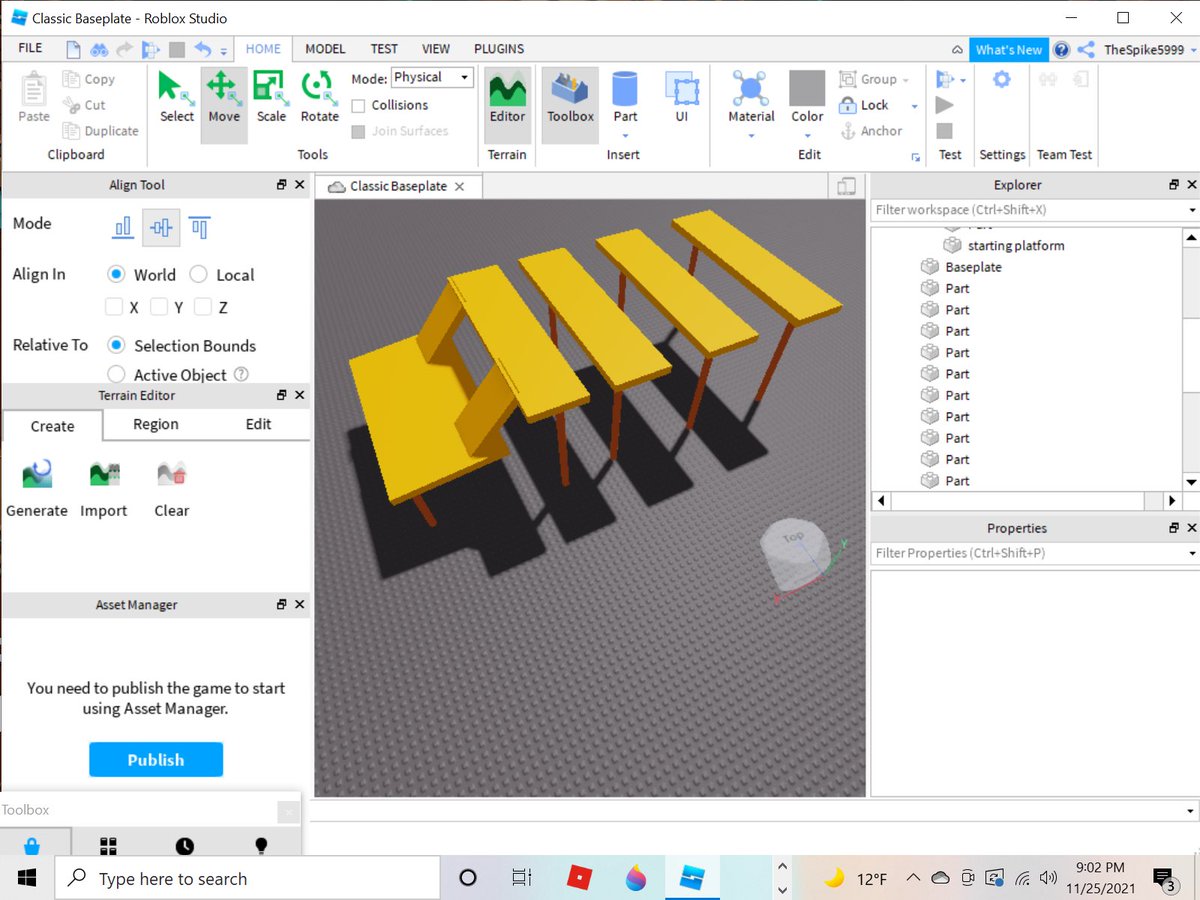Click the Anchor tool
The width and height of the screenshot is (1200, 900).
tap(871, 131)
